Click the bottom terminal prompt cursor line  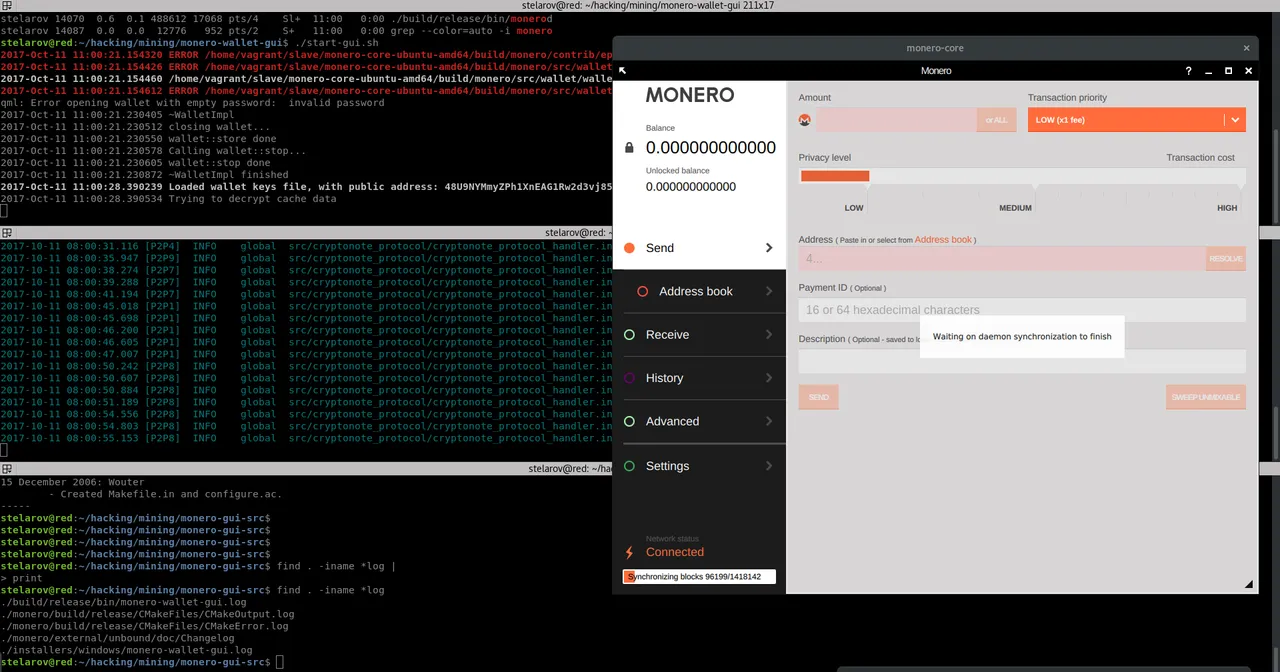click(x=141, y=662)
